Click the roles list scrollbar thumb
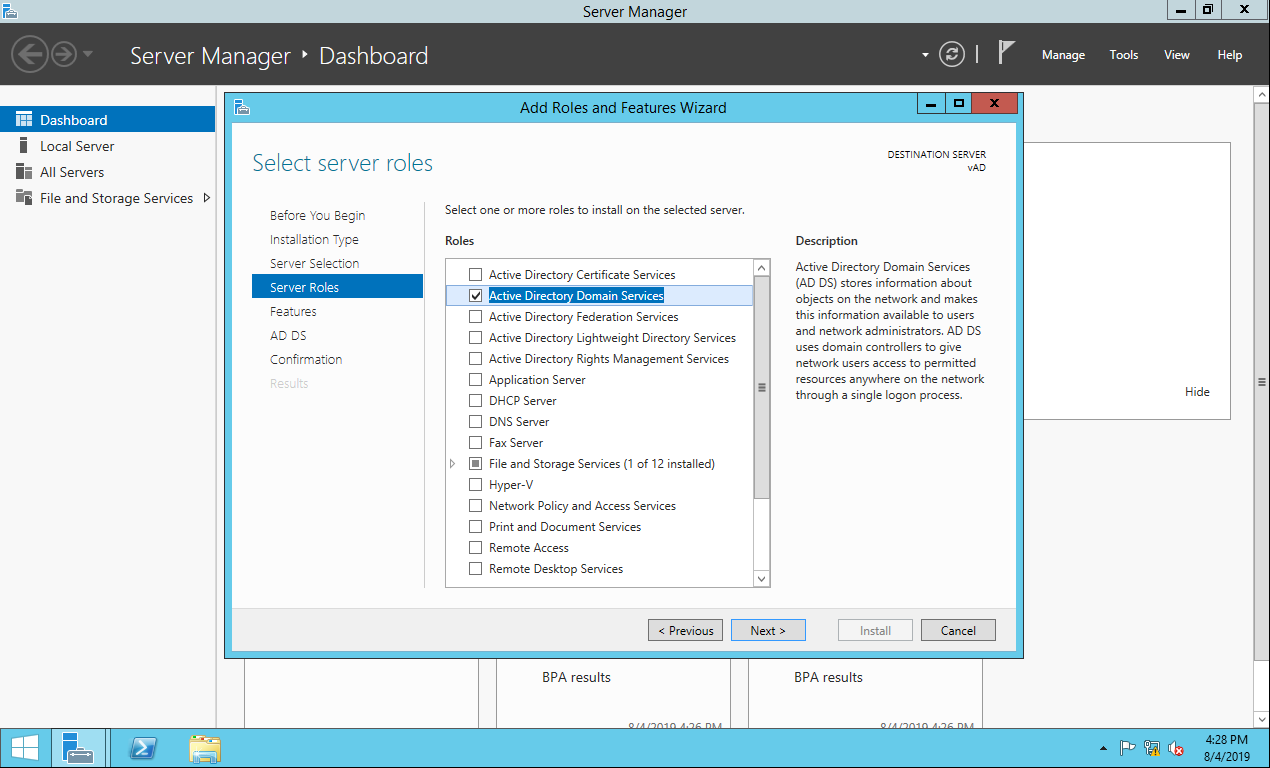Viewport: 1270px width, 768px height. tap(762, 388)
